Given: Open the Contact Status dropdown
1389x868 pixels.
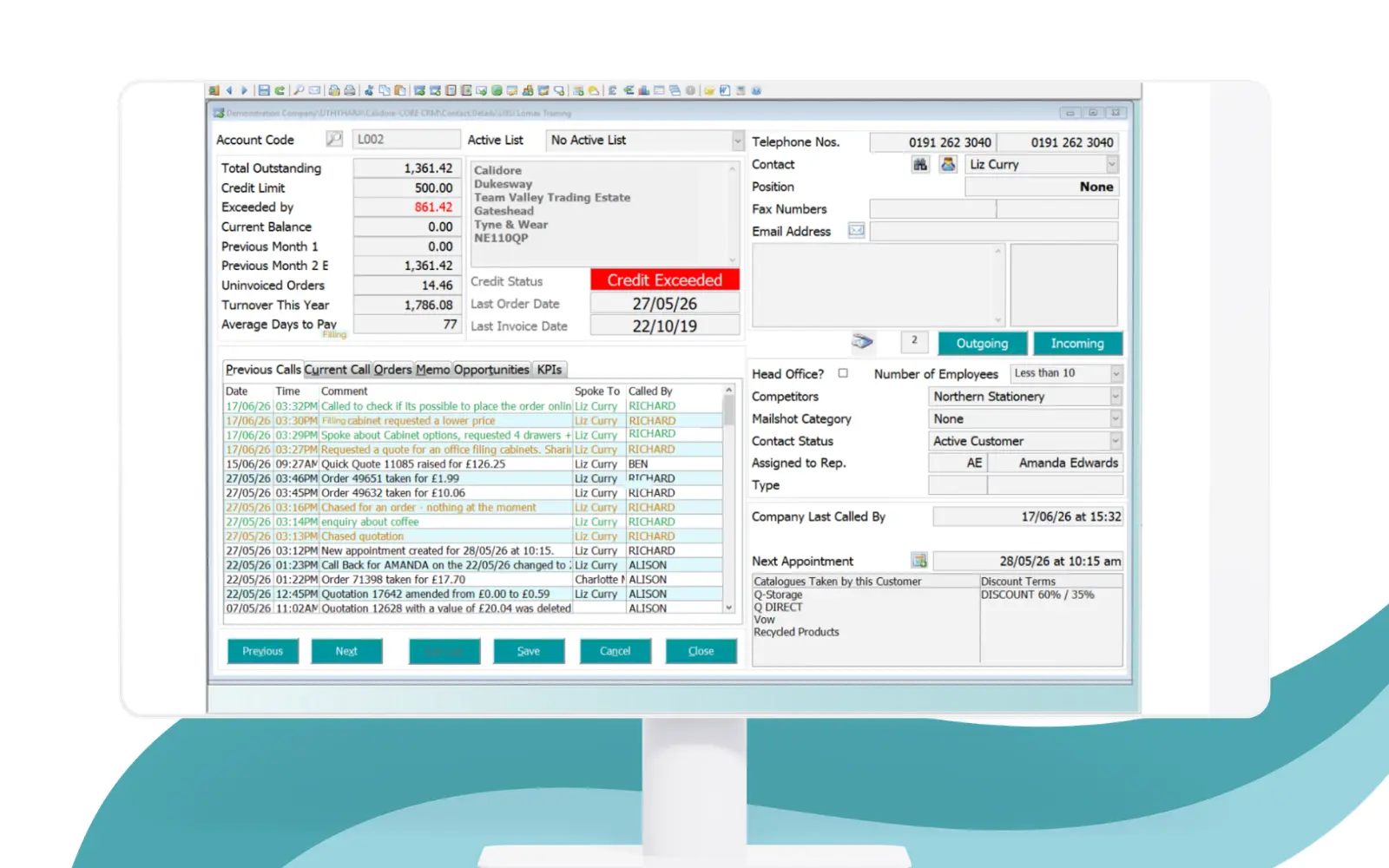Looking at the screenshot, I should coord(1116,441).
